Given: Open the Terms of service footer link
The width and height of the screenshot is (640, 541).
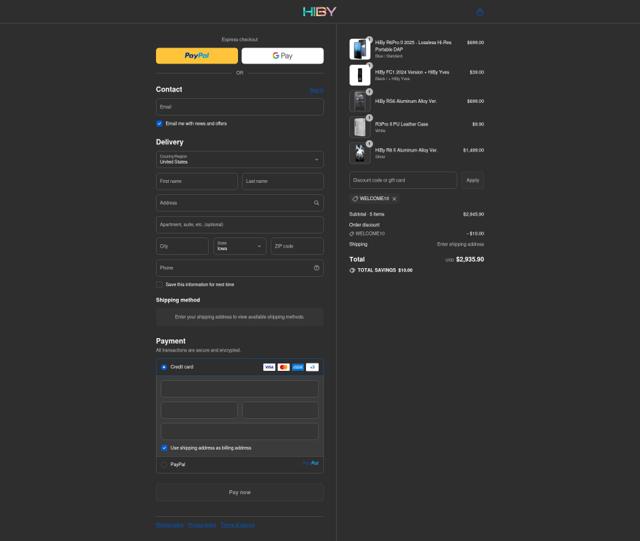Looking at the screenshot, I should coord(238,525).
